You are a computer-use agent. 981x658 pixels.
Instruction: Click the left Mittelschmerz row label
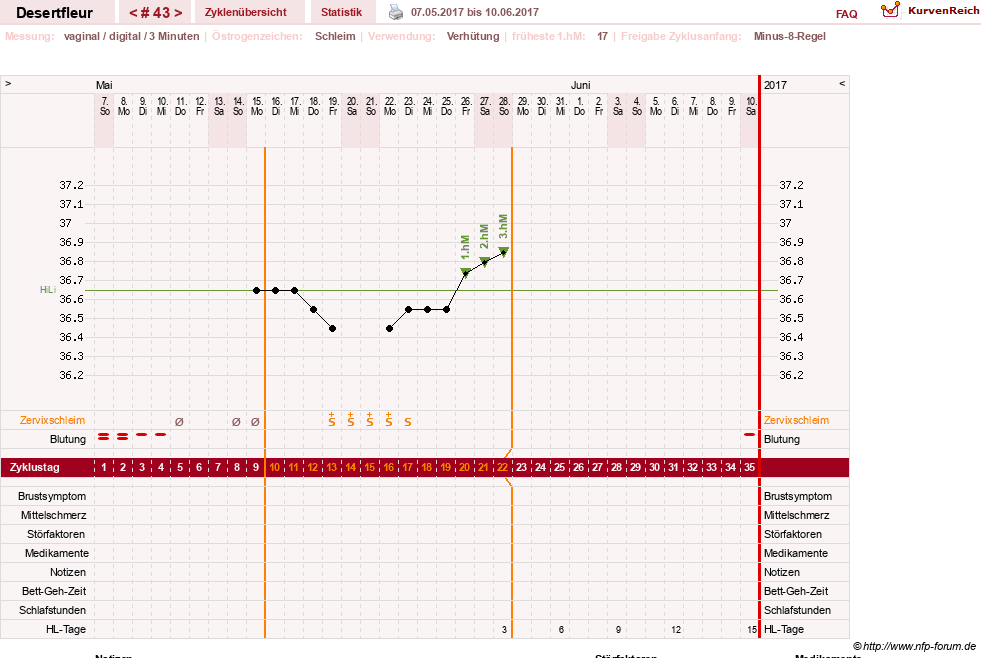pos(54,515)
